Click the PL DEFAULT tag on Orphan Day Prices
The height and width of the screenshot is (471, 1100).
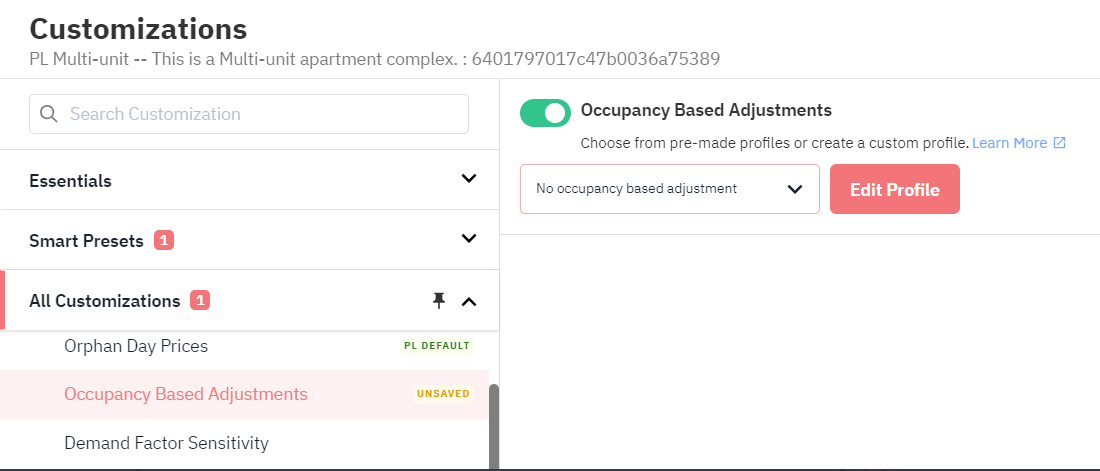pos(437,345)
